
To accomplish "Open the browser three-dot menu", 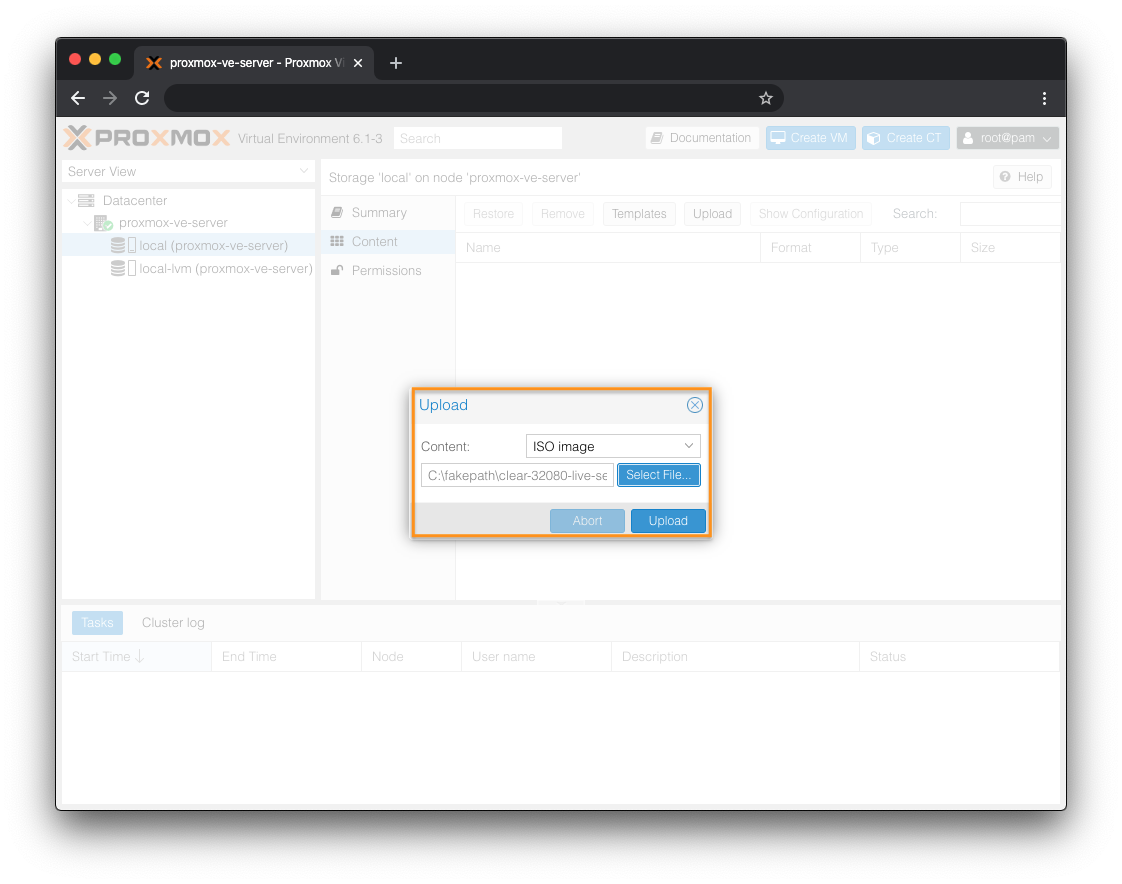I will [x=1044, y=98].
